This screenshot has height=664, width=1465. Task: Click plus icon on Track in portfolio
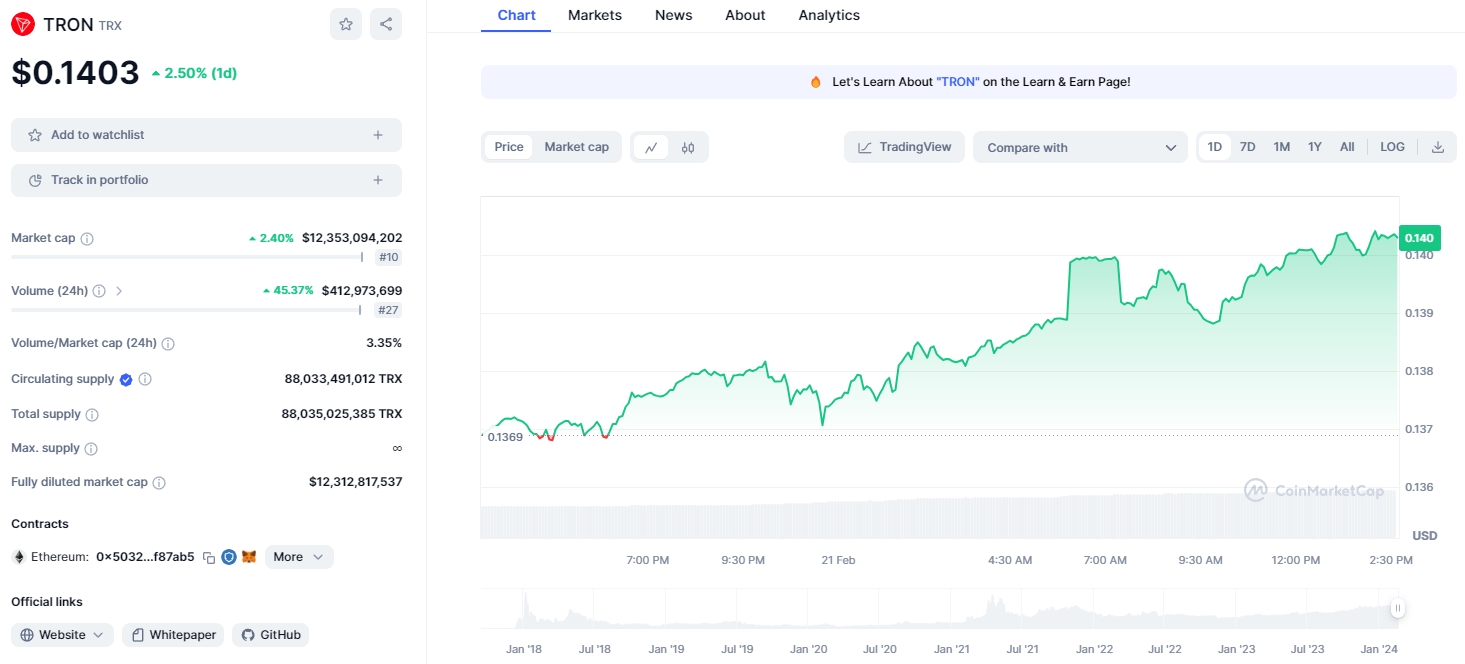pos(378,180)
